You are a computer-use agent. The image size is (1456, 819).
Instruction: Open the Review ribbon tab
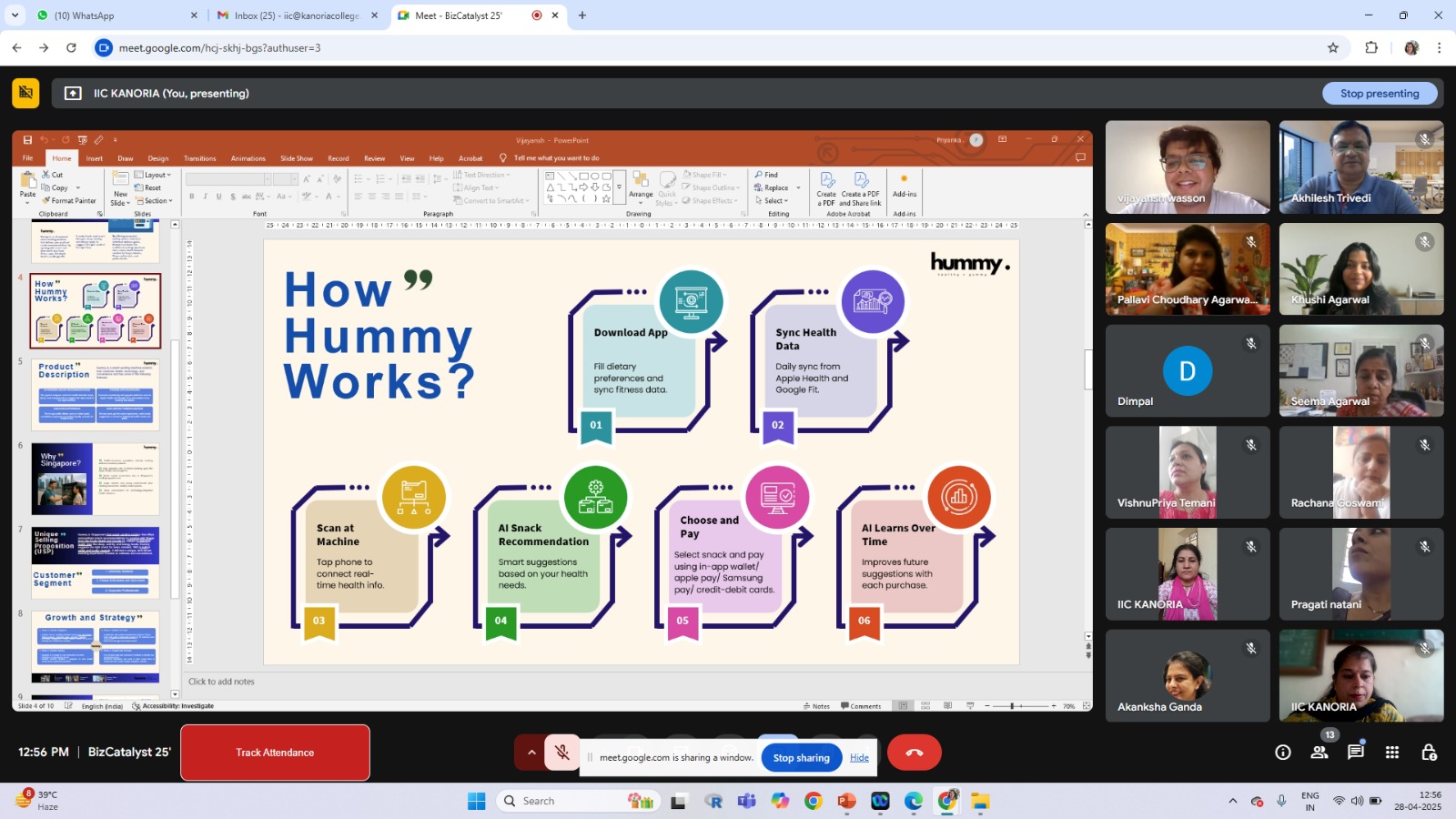click(x=374, y=158)
